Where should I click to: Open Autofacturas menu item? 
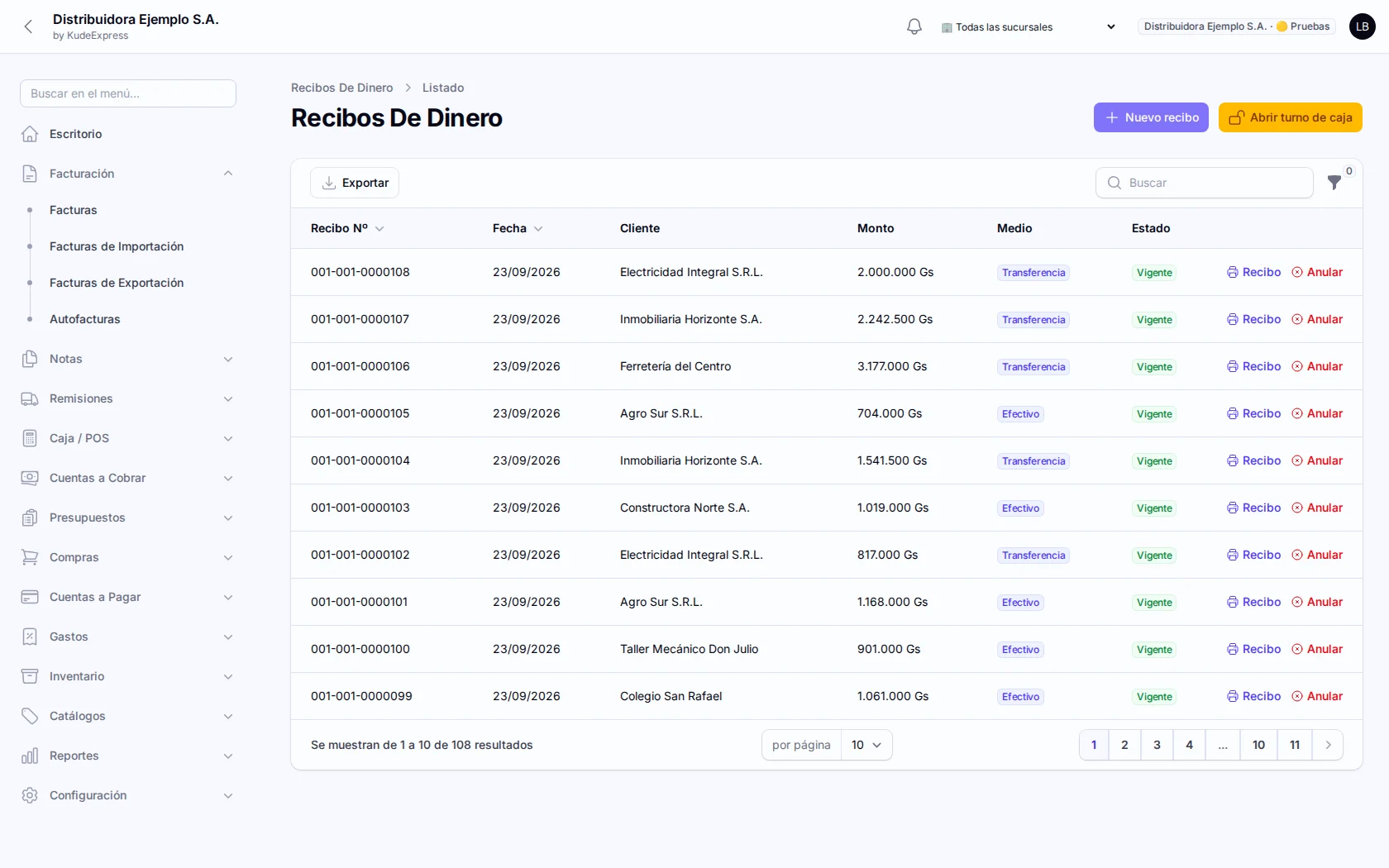[85, 319]
